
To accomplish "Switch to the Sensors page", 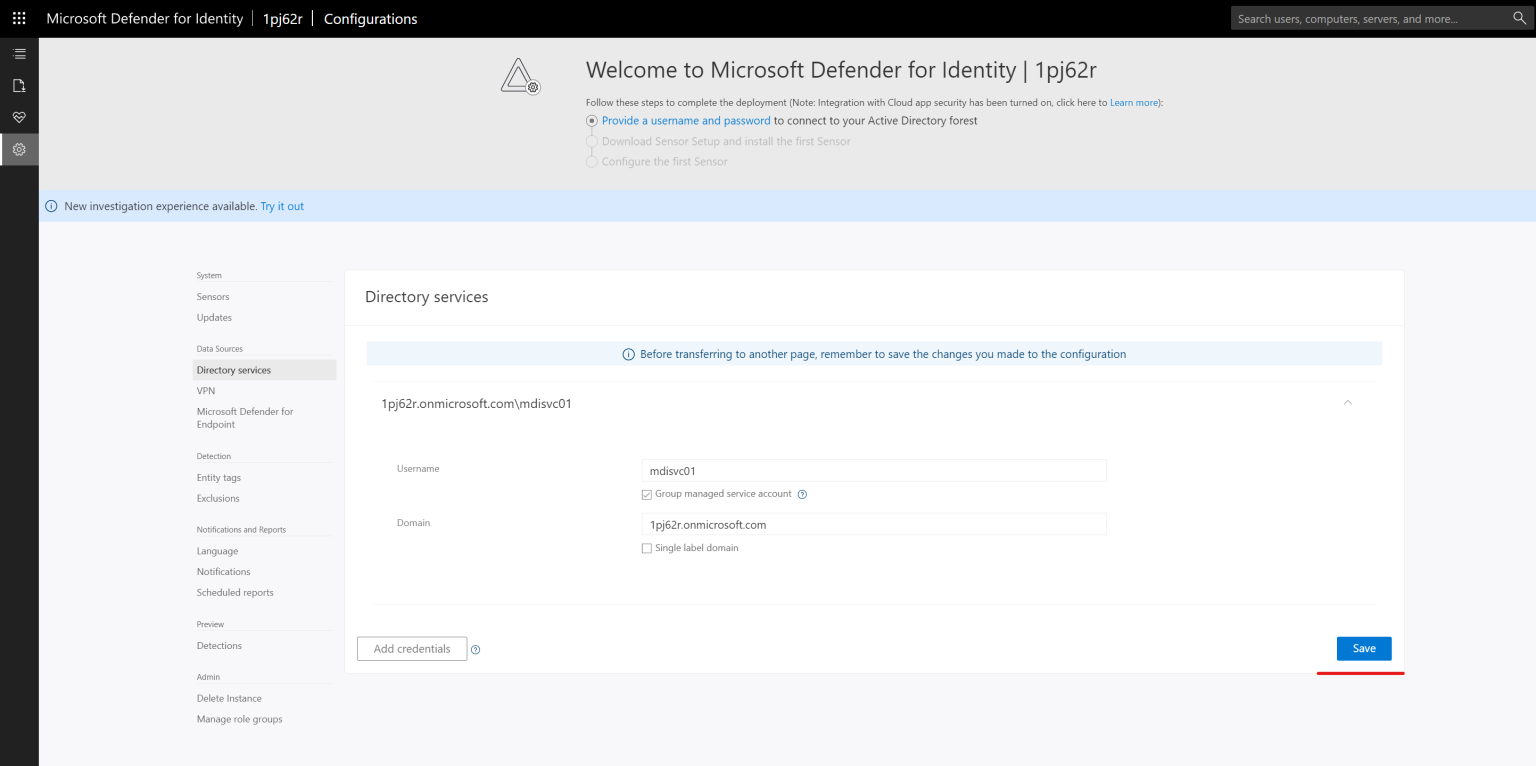I will pyautogui.click(x=212, y=296).
